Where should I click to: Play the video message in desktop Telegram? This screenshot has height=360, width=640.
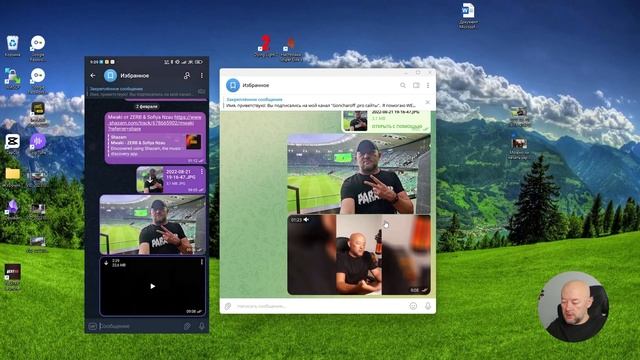[x=359, y=255]
